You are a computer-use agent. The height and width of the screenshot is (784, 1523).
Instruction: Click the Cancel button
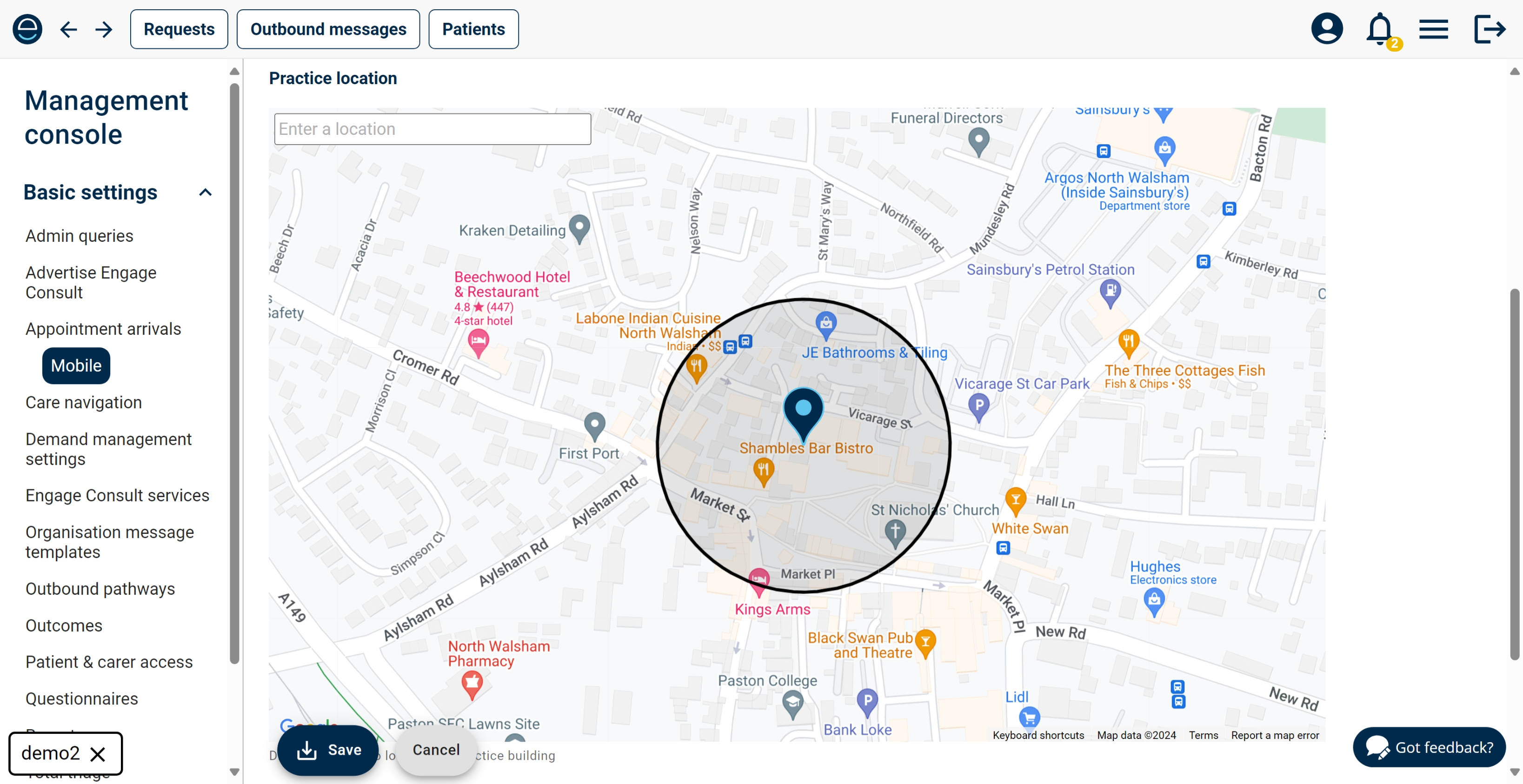tap(436, 750)
